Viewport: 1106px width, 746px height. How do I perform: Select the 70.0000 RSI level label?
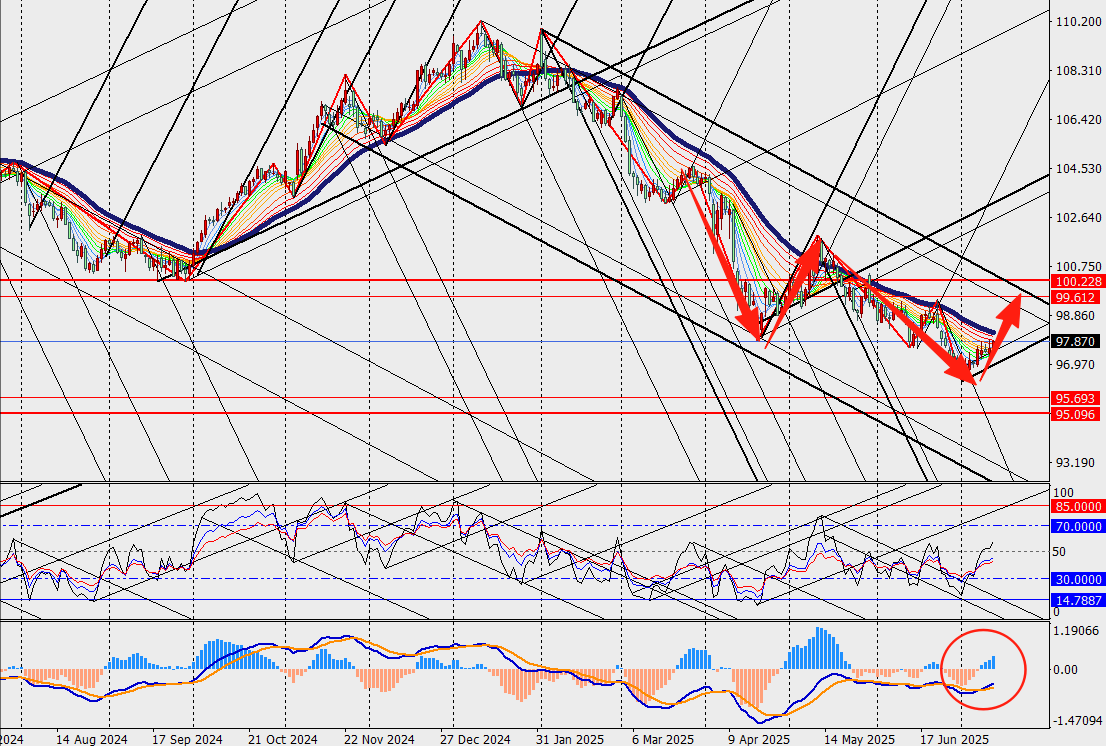[1077, 526]
